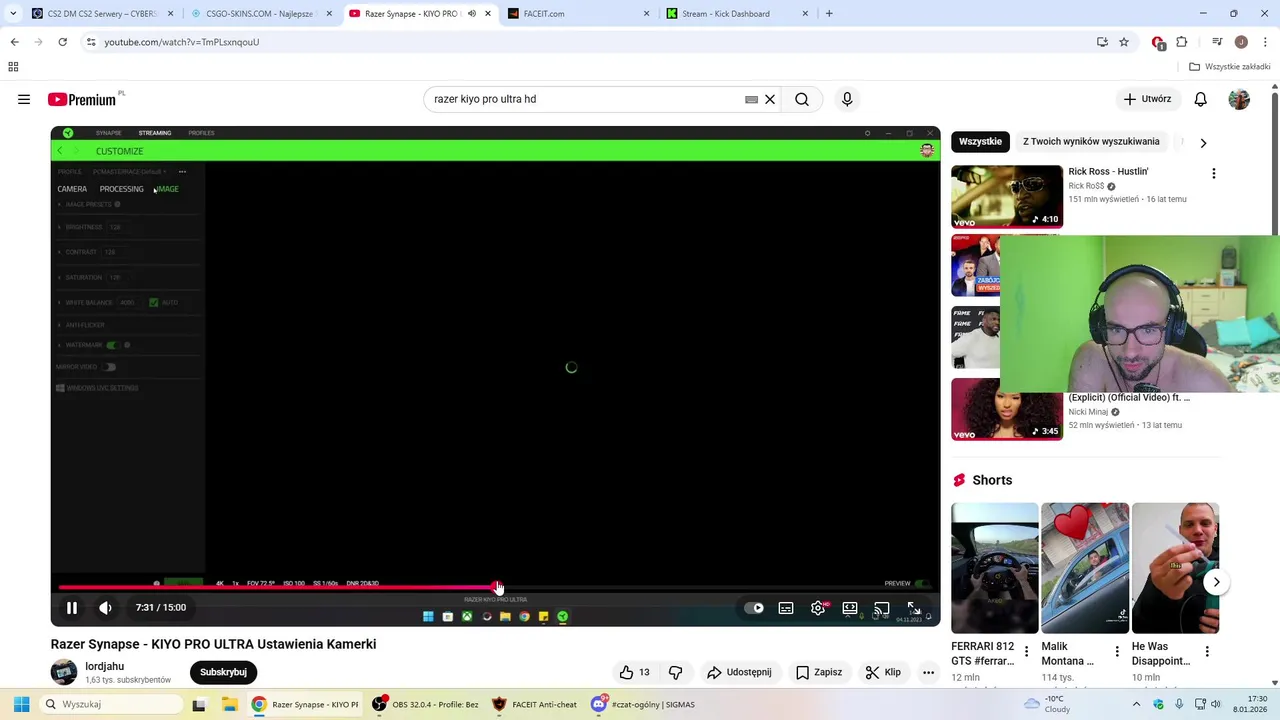Pause the YouTube video
The width and height of the screenshot is (1280, 720).
[72, 608]
